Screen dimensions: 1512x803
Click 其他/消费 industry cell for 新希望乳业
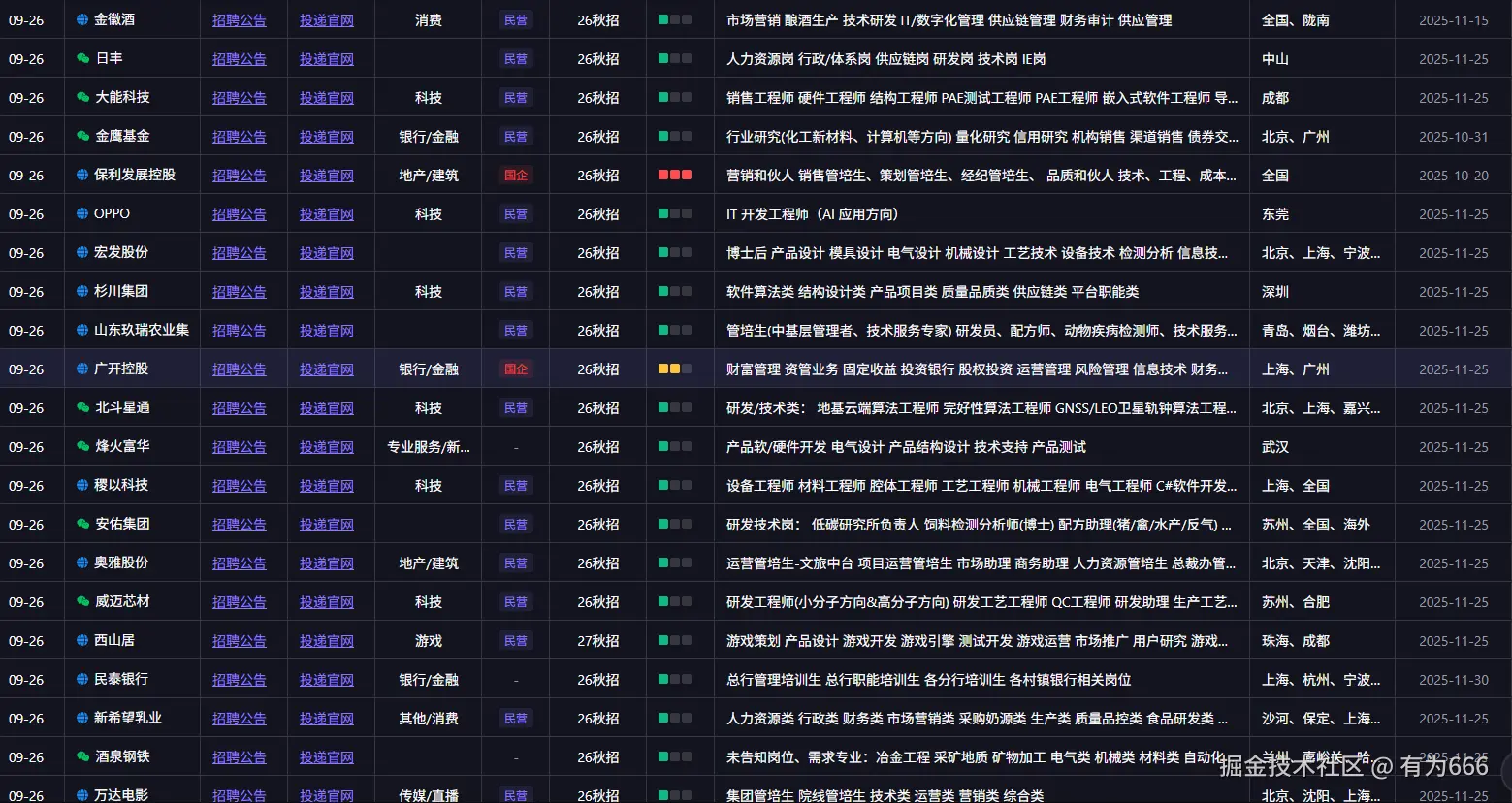tap(429, 719)
